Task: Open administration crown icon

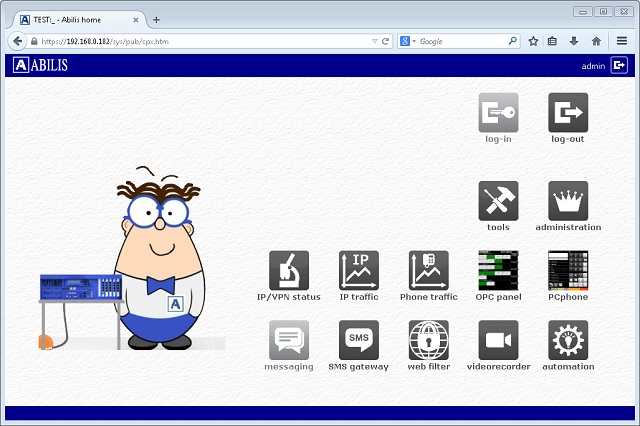Action: tap(568, 201)
